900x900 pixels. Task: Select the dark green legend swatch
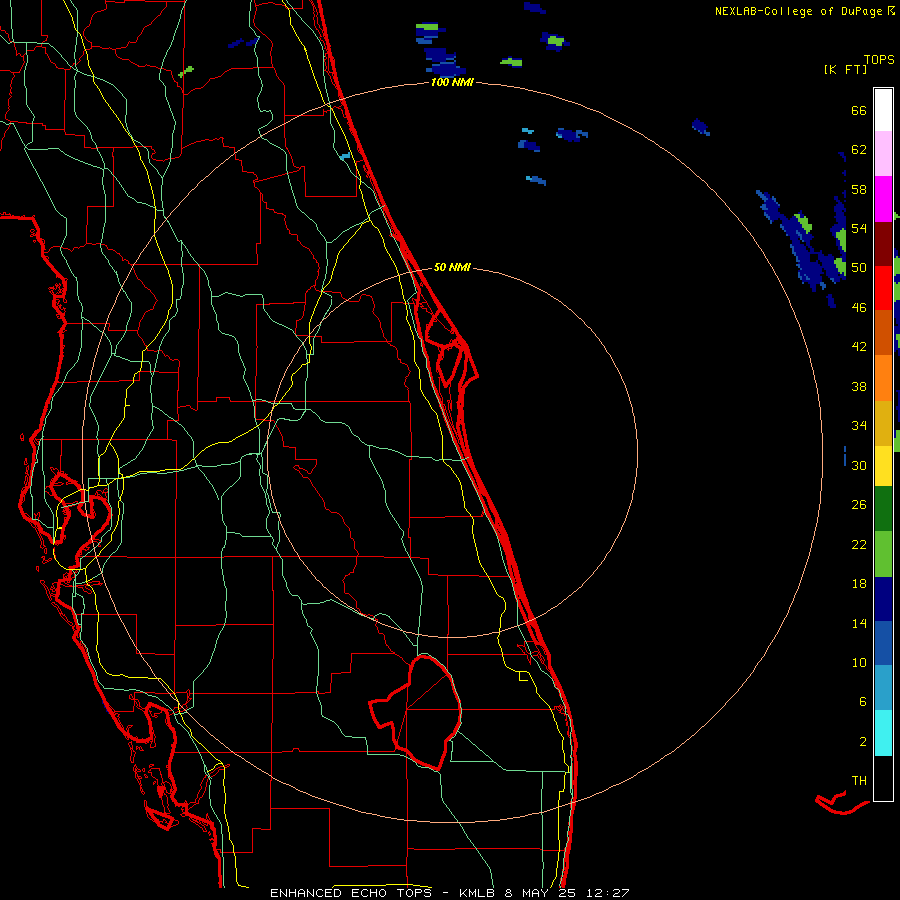tap(883, 509)
